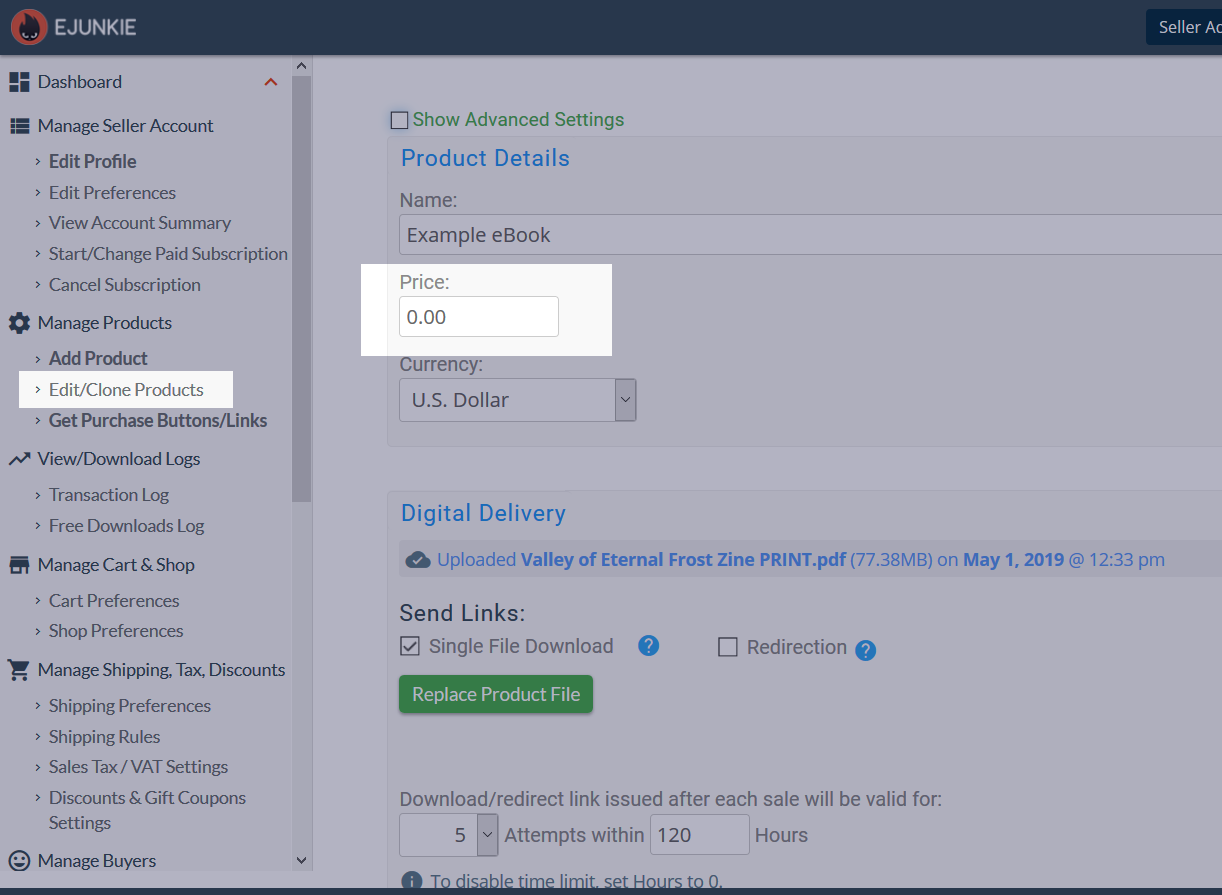Open the download Attempts count dropdown
This screenshot has width=1222, height=895.
pos(448,835)
